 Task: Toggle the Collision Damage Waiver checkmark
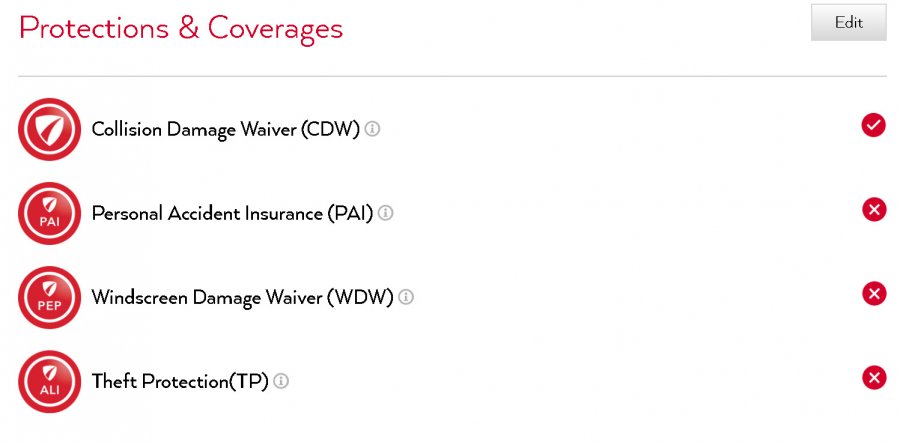point(873,125)
